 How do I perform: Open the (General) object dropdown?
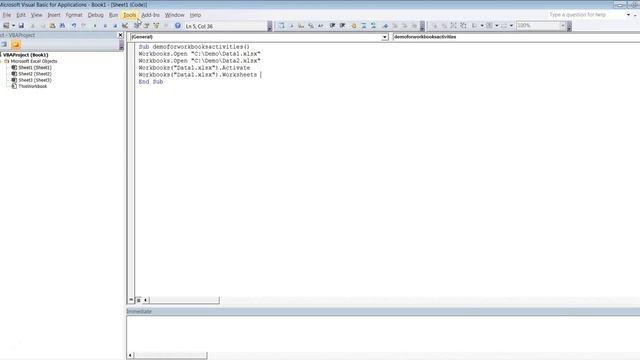(x=384, y=37)
